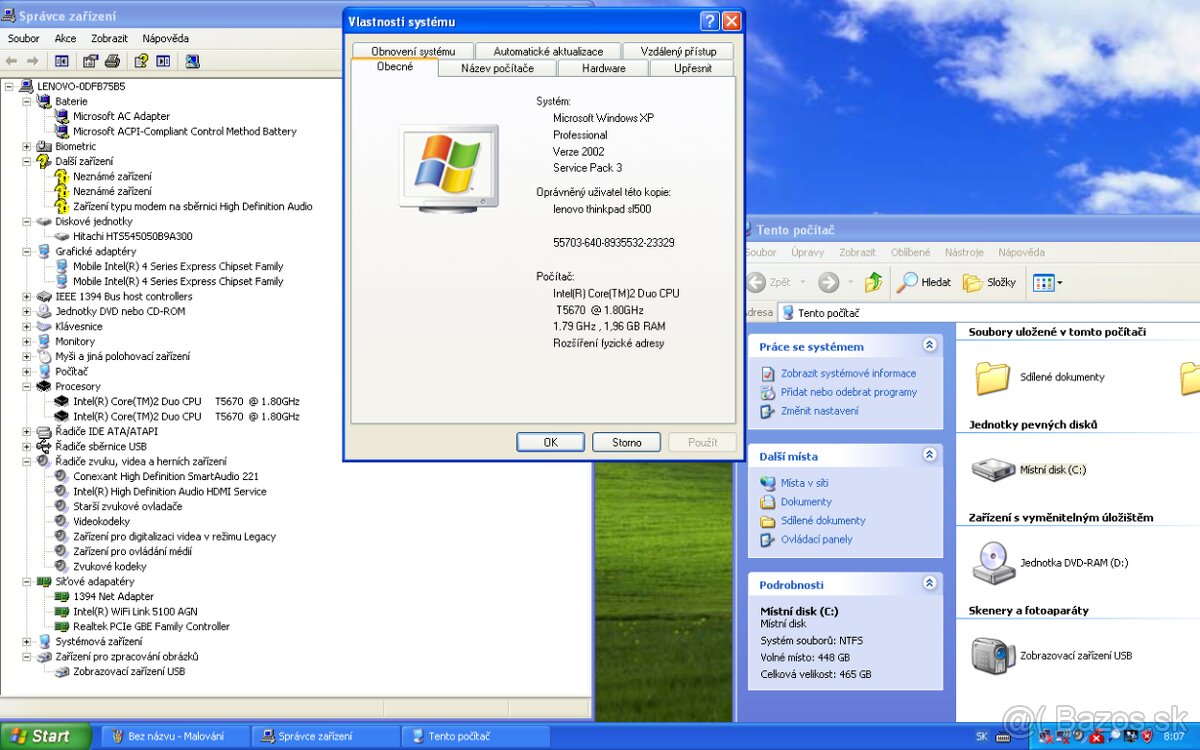Image resolution: width=1200 pixels, height=750 pixels.
Task: Open Jednotka DVD-RAM (D:)
Action: tap(993, 563)
